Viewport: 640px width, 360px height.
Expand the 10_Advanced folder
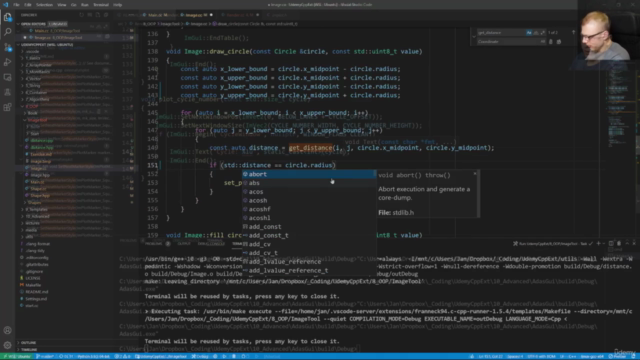(x=37, y=216)
